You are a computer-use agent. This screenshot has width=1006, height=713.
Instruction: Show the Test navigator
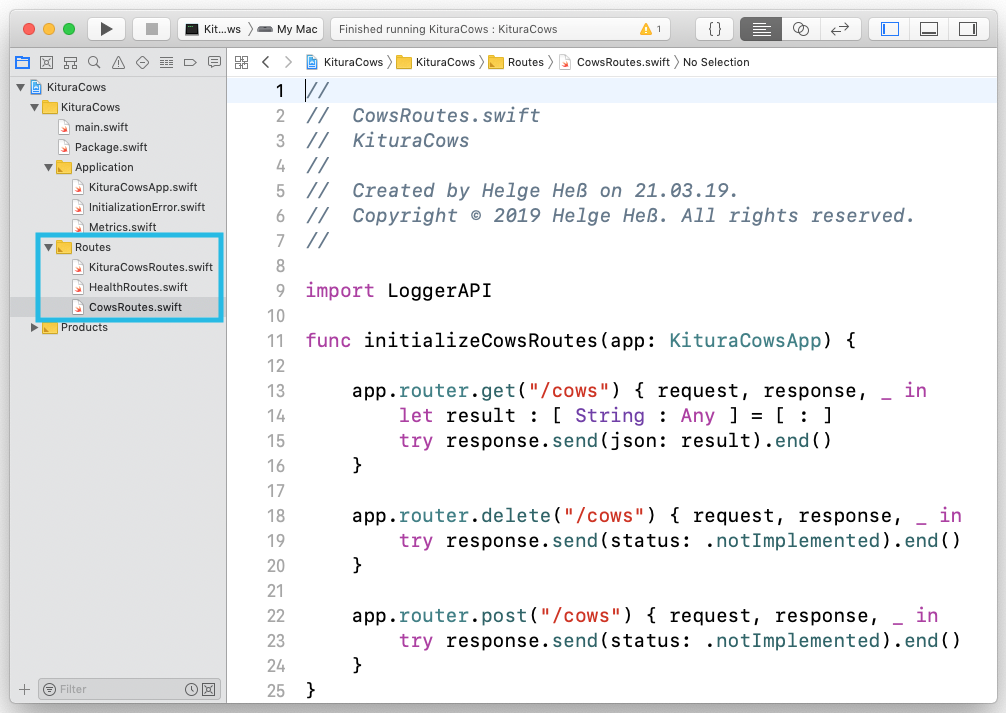pyautogui.click(x=142, y=62)
